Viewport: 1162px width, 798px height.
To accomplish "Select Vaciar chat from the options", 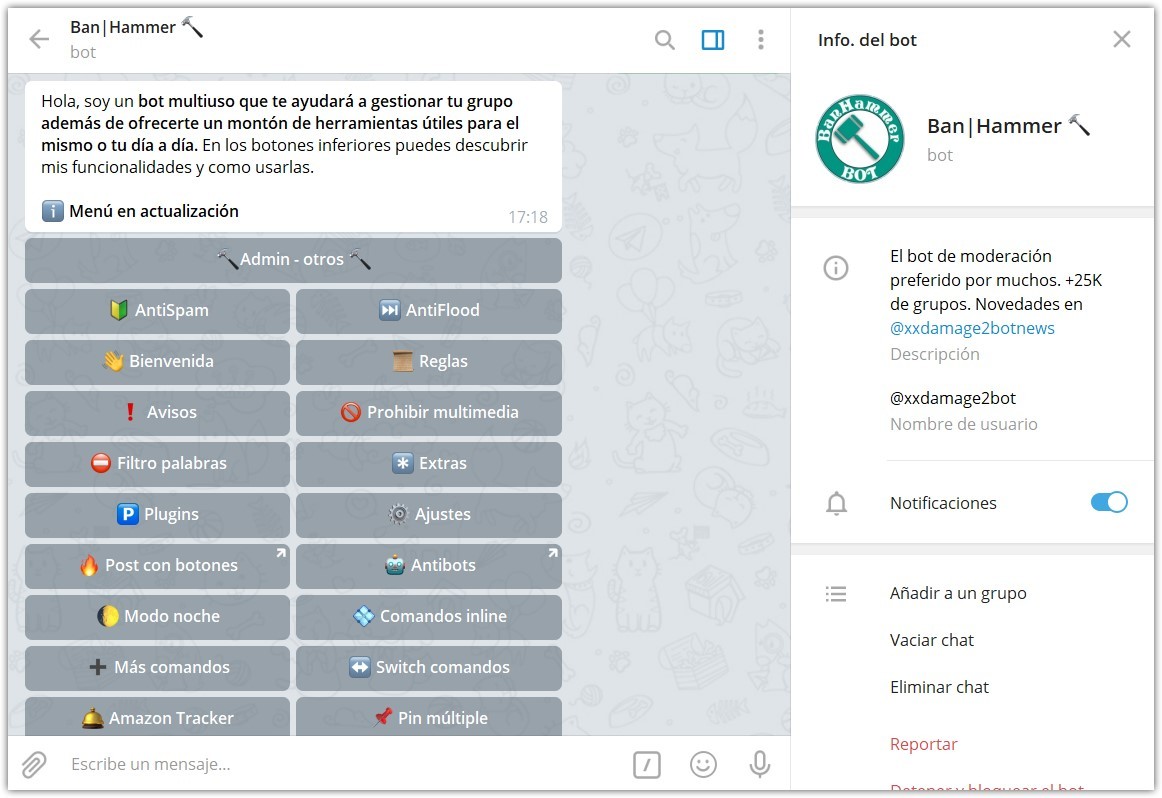I will (x=932, y=640).
